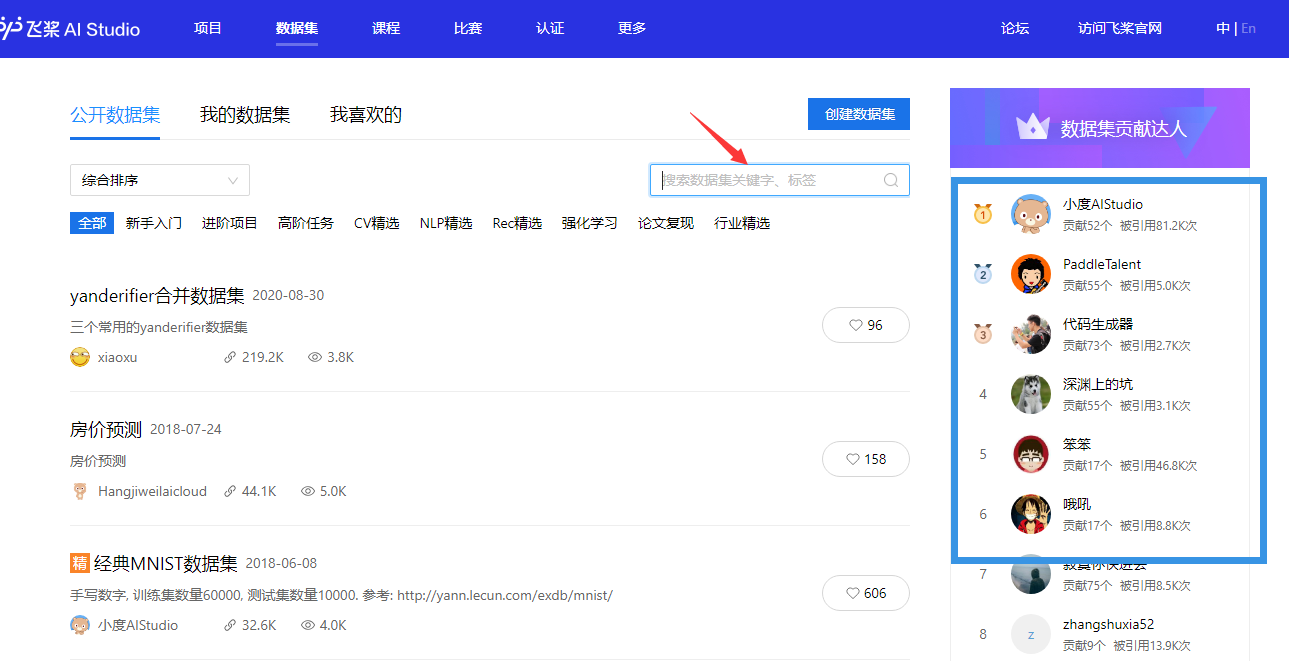The width and height of the screenshot is (1289, 661).
Task: Click the 精 badge on 经典MNIST数据集
Action: [80, 563]
